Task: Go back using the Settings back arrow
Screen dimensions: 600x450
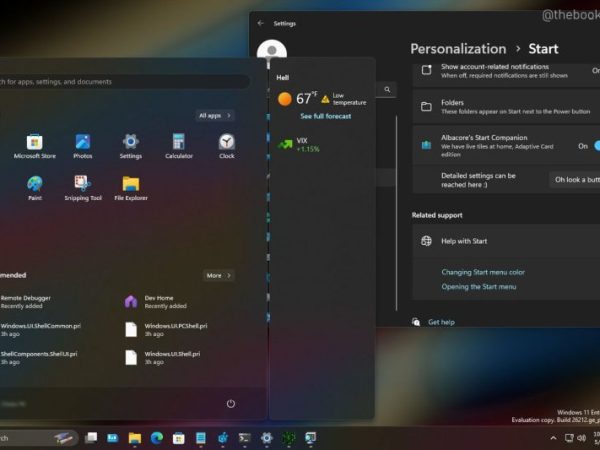Action: [261, 23]
